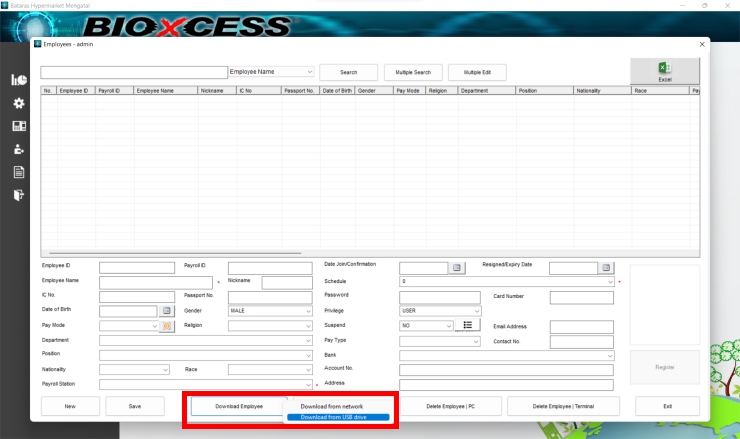
Task: Open settings gear in left sidebar
Action: click(18, 103)
